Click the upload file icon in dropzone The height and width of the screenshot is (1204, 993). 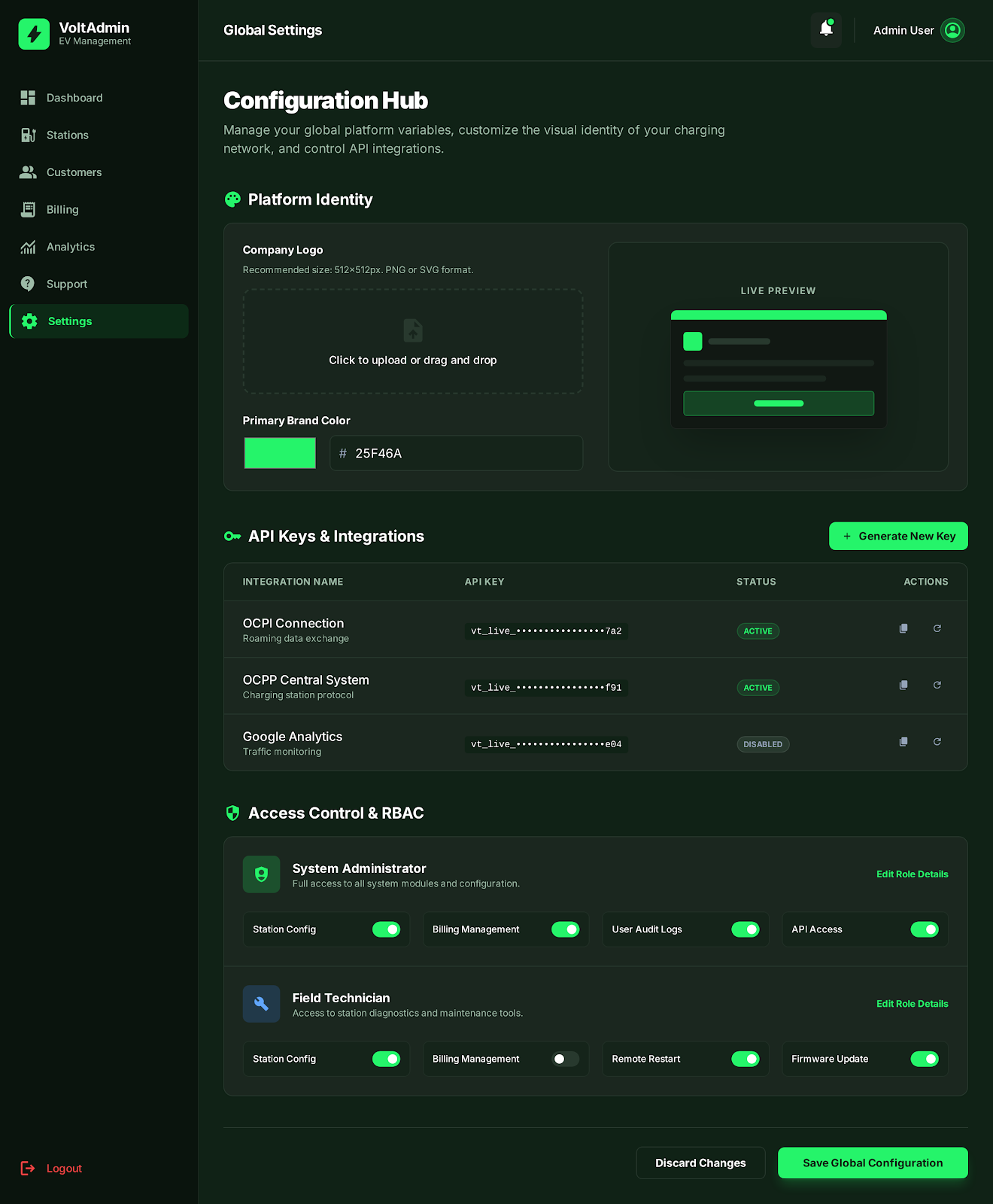click(x=413, y=330)
